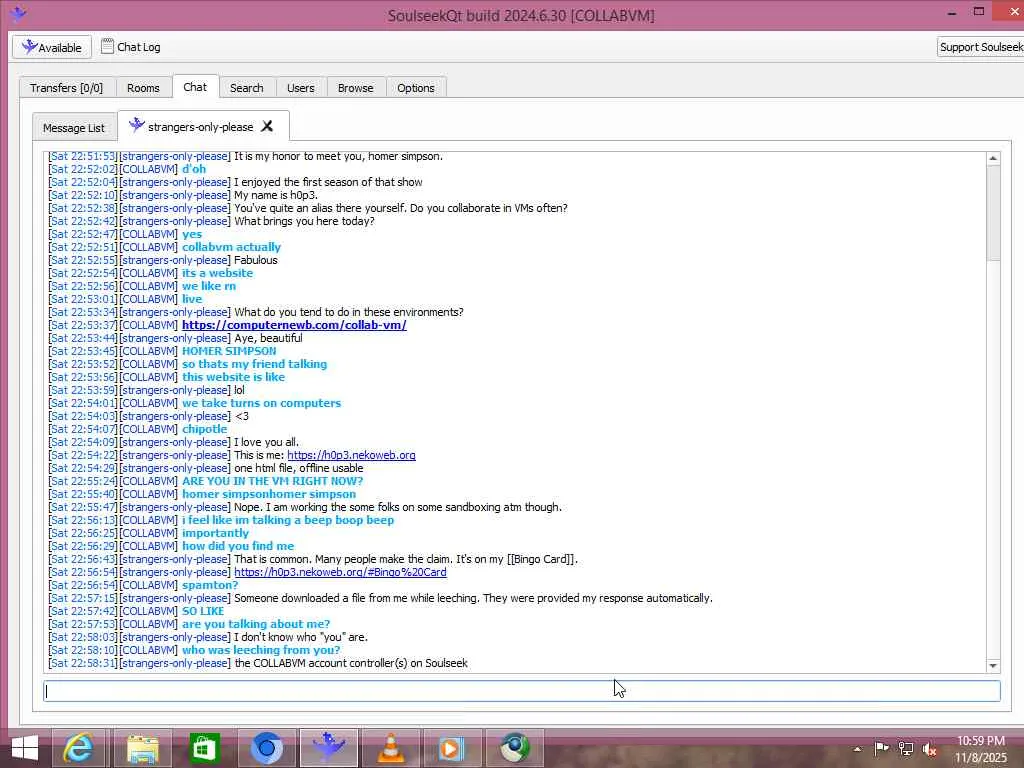The width and height of the screenshot is (1024, 768).
Task: Switch to the Rooms tab
Action: coord(143,88)
